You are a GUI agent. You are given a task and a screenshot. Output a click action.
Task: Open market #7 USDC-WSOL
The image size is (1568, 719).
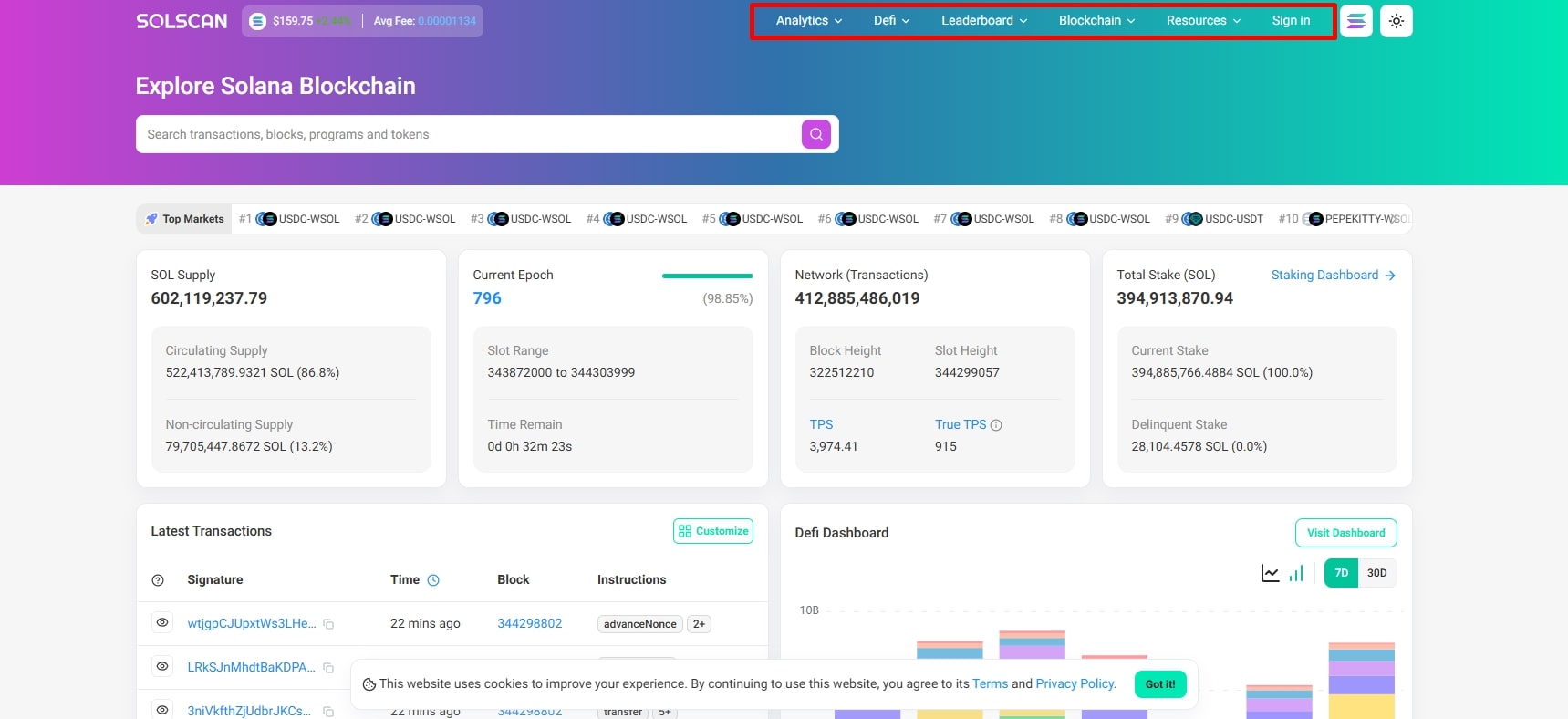coord(984,219)
